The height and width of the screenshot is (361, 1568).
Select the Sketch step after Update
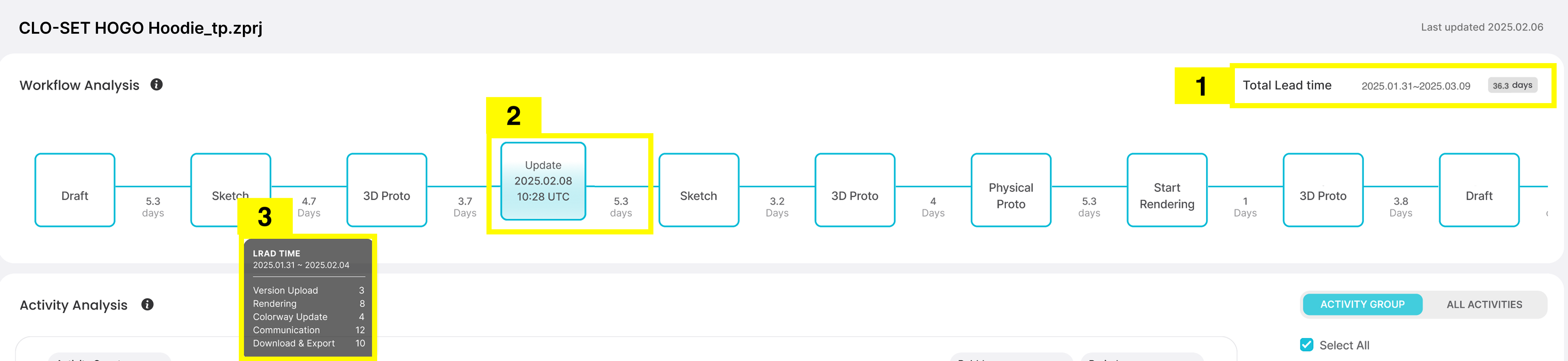tap(699, 190)
